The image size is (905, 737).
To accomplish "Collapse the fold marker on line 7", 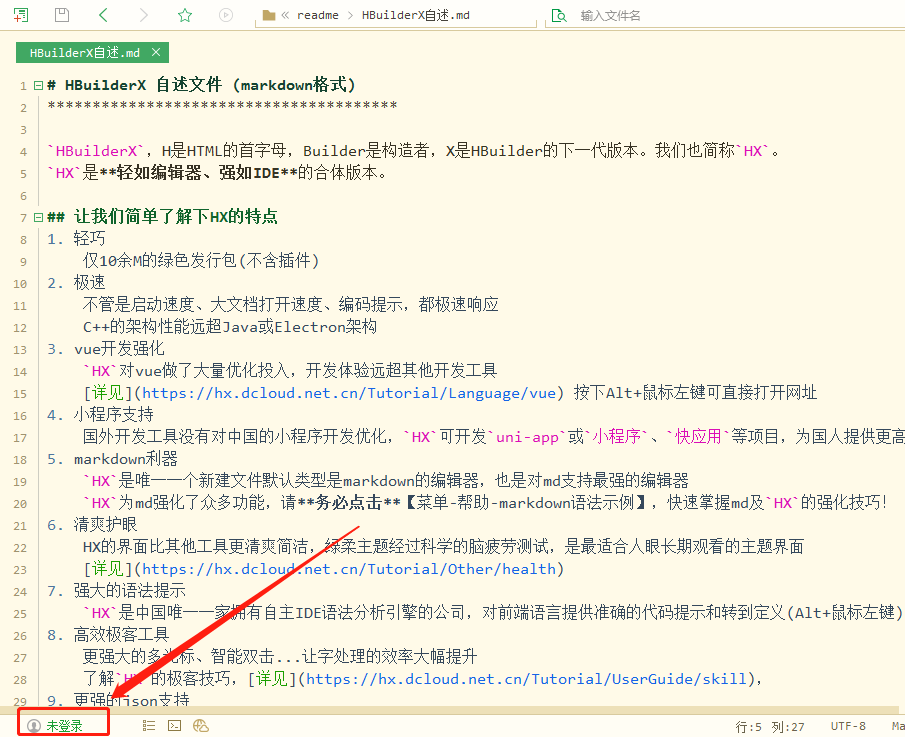I will tap(38, 218).
